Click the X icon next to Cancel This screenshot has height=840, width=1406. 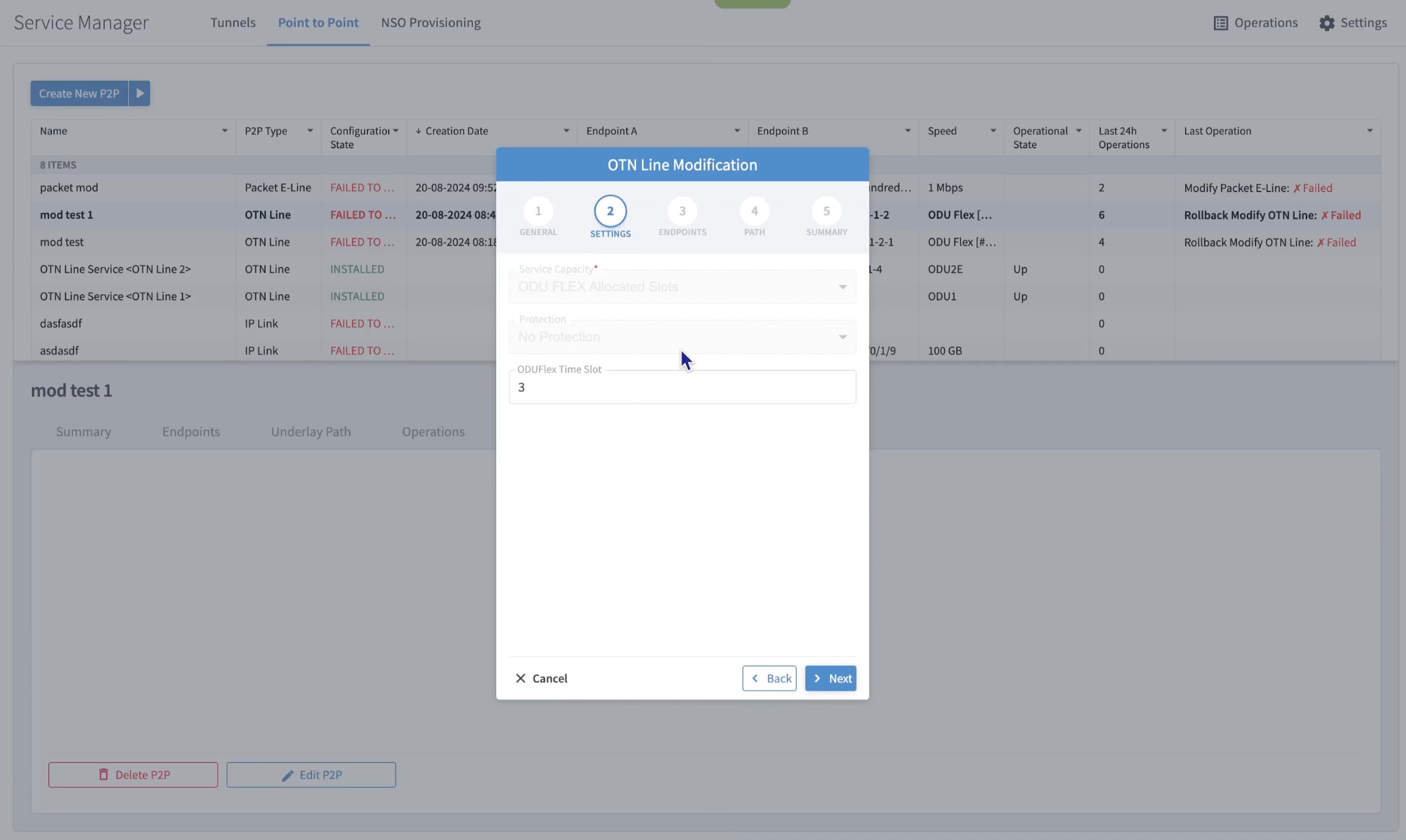520,678
